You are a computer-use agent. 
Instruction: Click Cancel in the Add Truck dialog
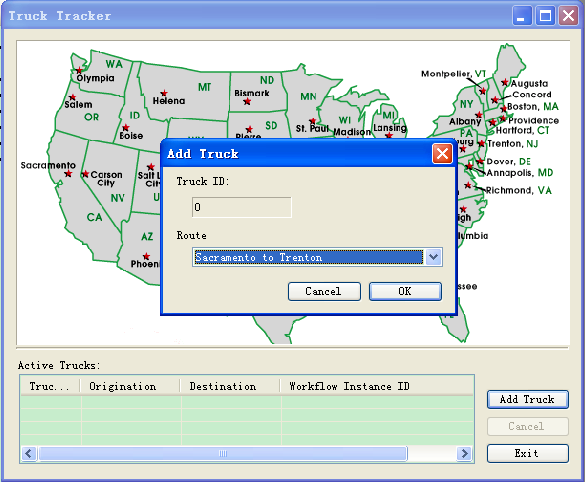[324, 291]
